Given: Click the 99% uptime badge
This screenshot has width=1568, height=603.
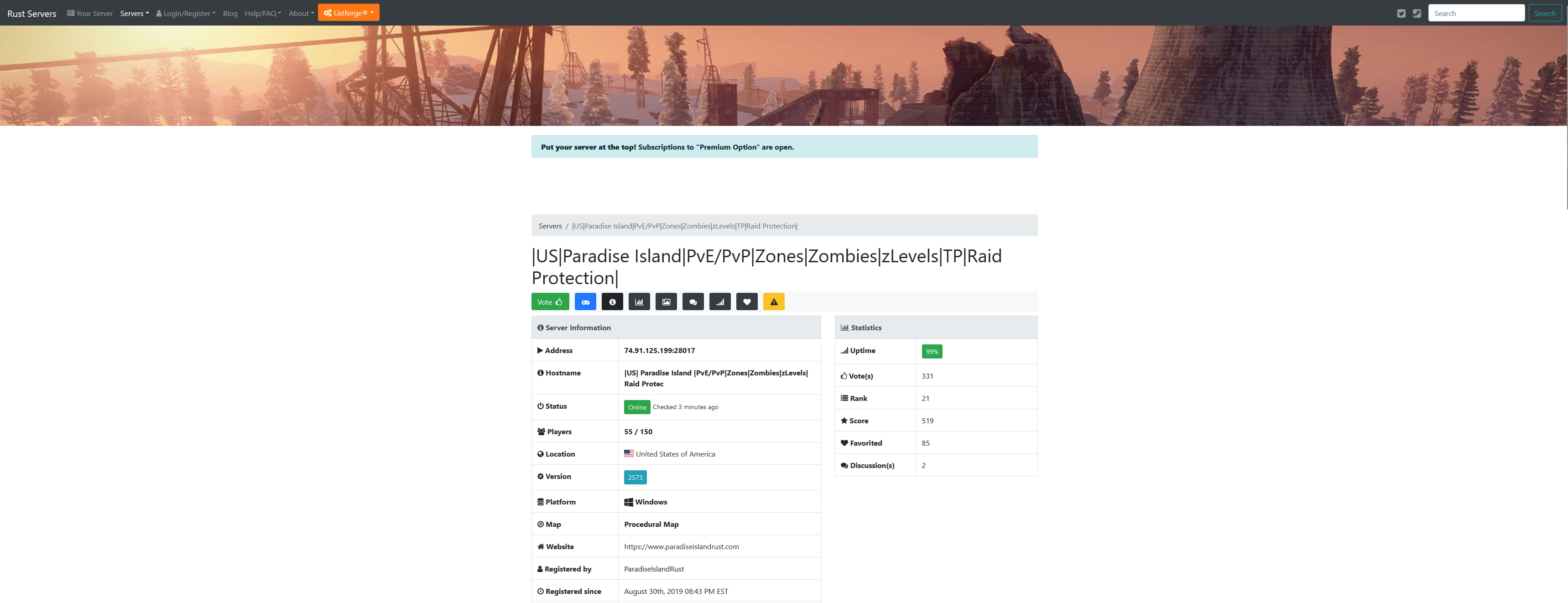Looking at the screenshot, I should click(x=932, y=352).
